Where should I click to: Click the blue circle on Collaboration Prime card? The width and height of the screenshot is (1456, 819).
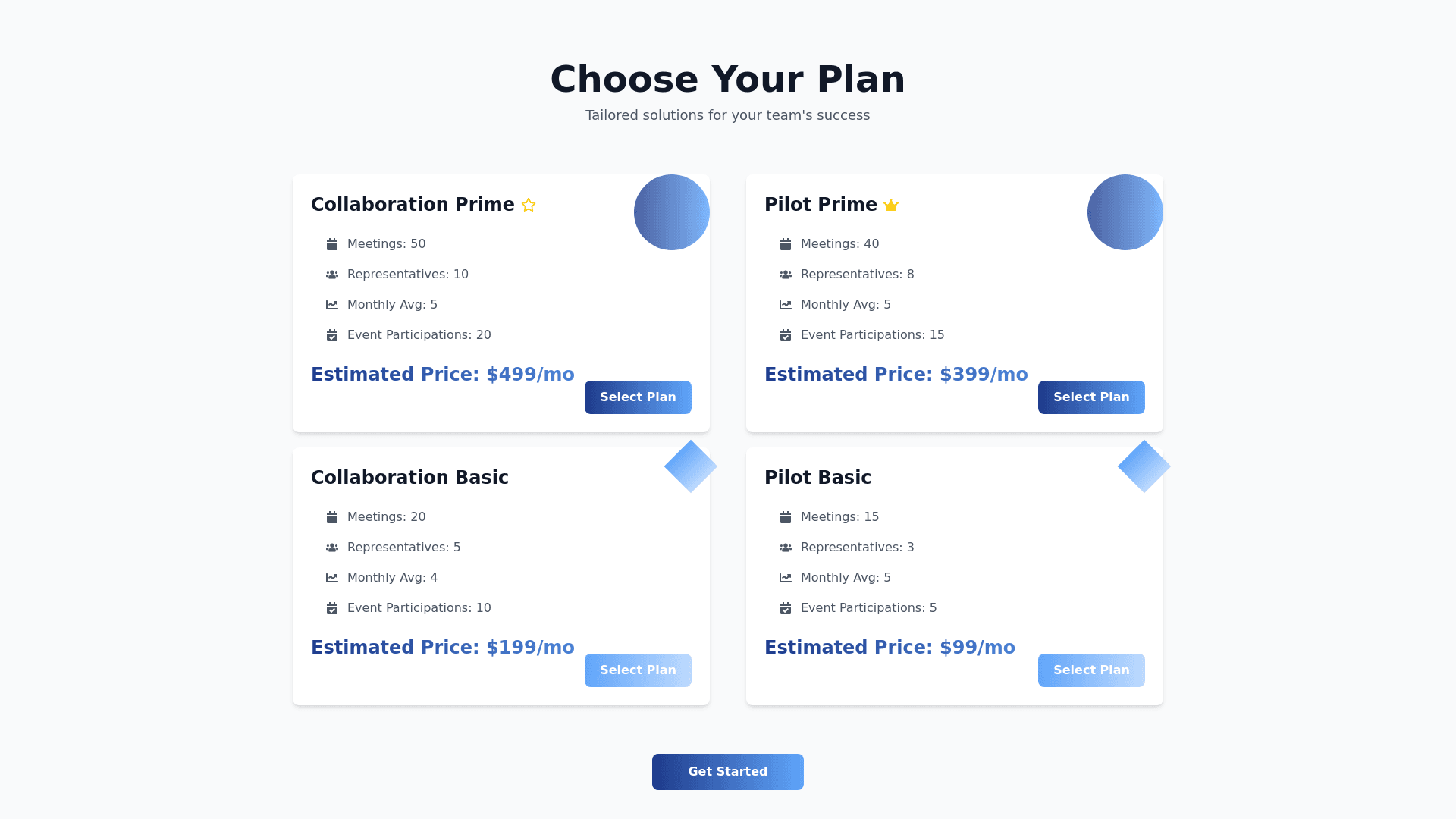[x=672, y=212]
